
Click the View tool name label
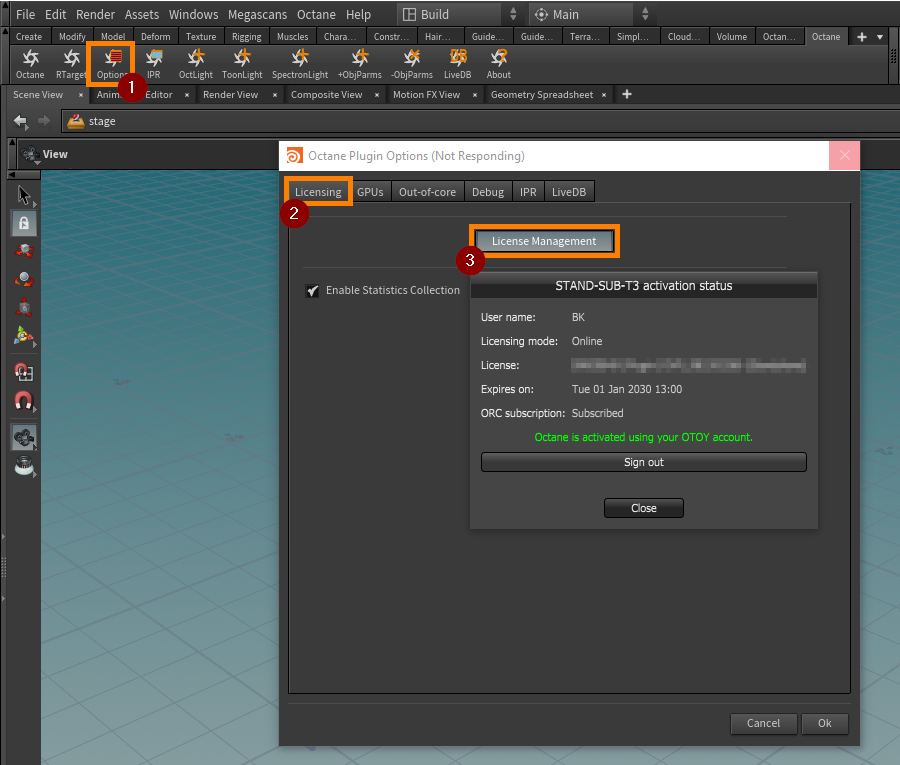55,154
